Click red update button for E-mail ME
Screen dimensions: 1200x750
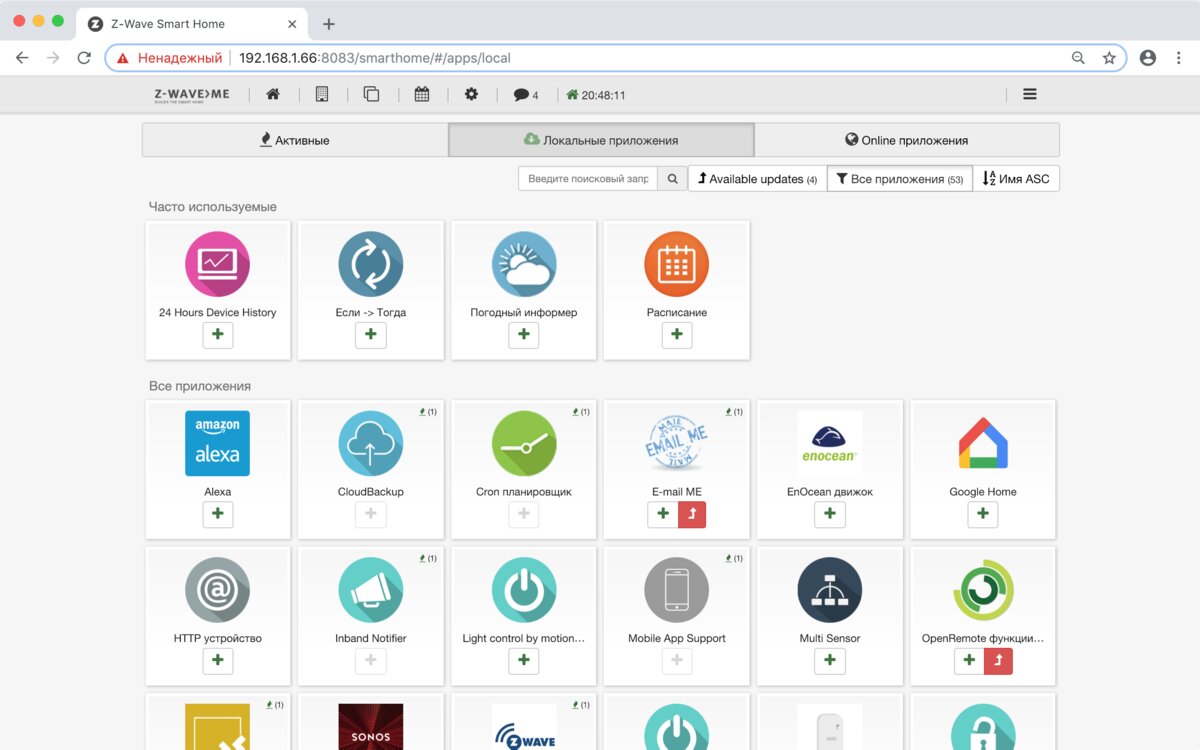(692, 514)
